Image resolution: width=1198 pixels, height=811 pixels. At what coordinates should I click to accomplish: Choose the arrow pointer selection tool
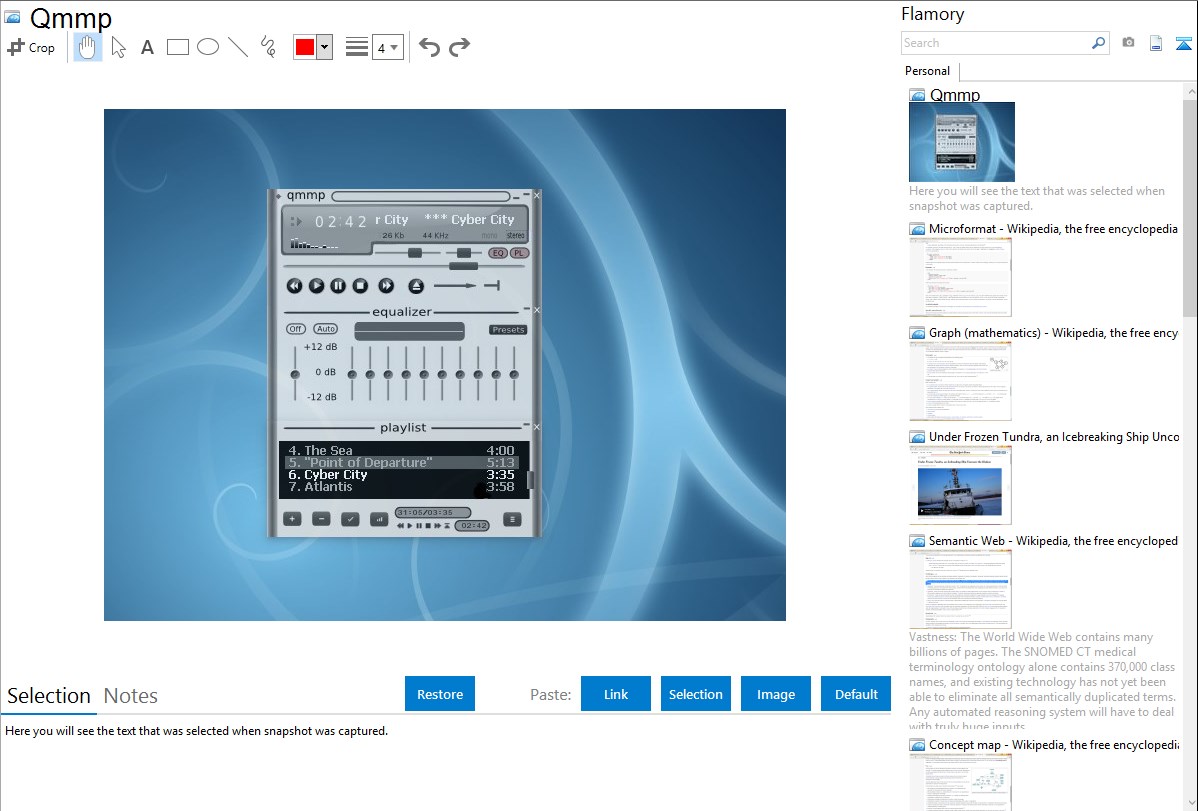tap(118, 47)
